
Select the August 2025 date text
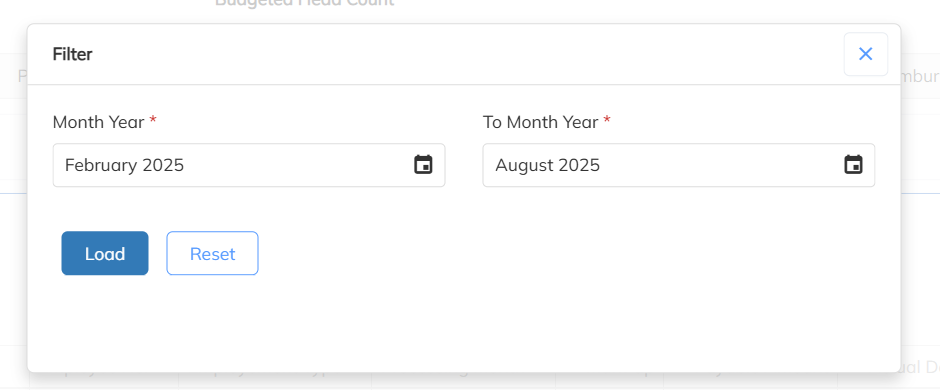pyautogui.click(x=547, y=165)
